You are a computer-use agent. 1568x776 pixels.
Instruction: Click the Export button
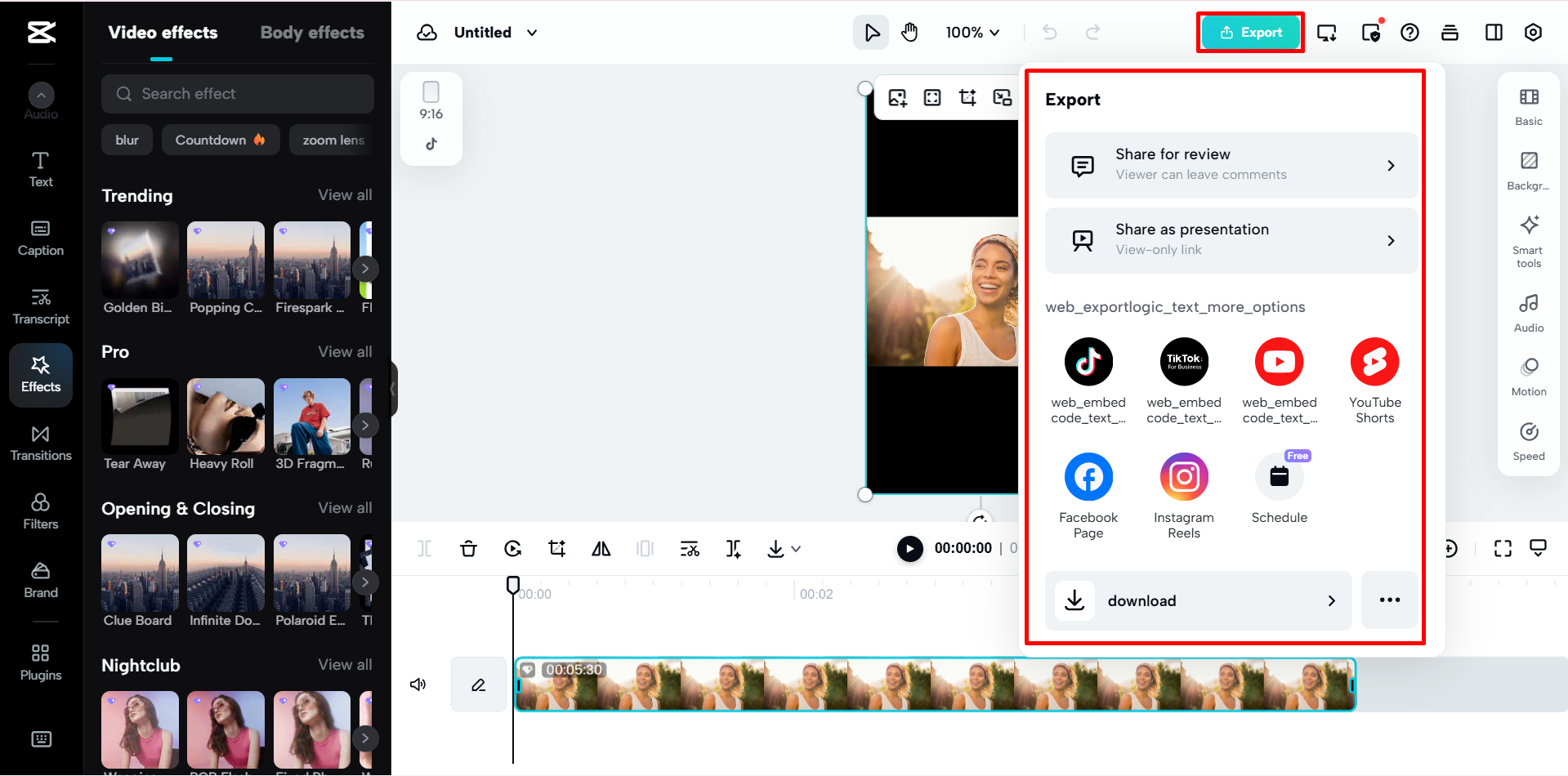pos(1250,33)
